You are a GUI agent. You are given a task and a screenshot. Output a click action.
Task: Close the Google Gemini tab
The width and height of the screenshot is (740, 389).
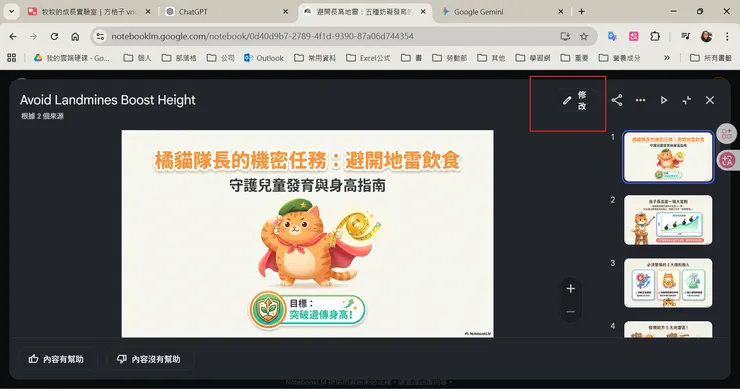561,12
